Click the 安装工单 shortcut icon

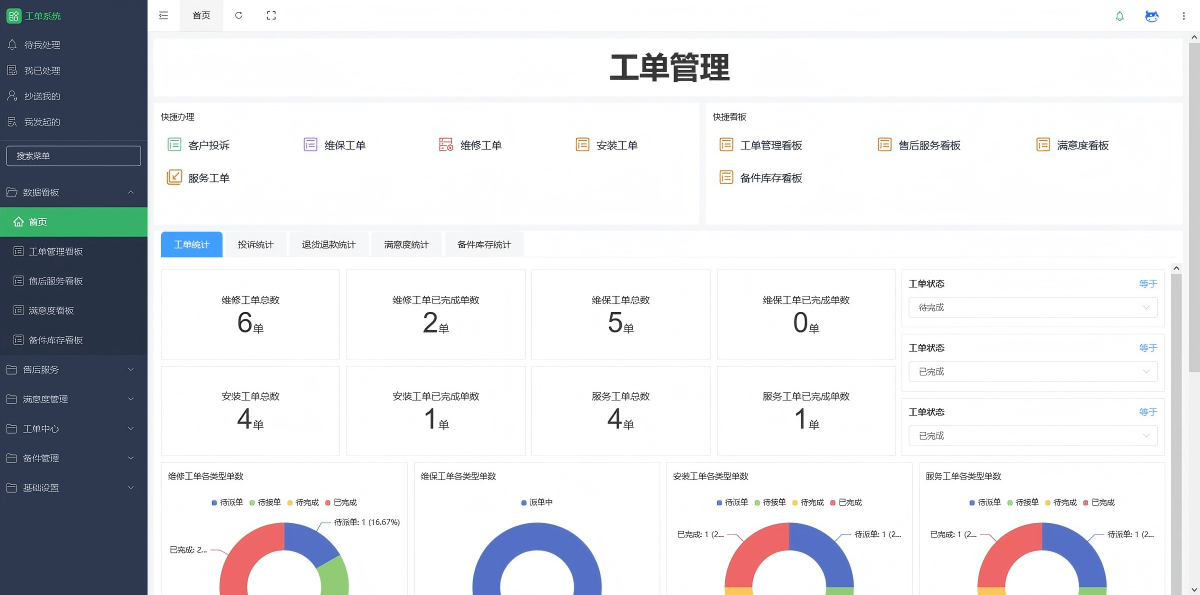(x=582, y=145)
